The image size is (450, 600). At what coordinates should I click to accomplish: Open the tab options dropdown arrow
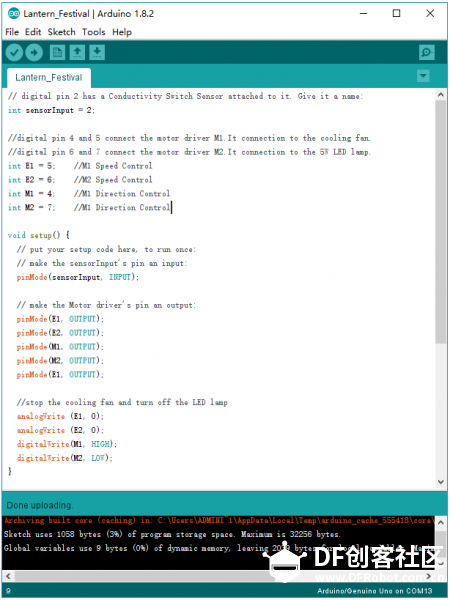tap(423, 76)
